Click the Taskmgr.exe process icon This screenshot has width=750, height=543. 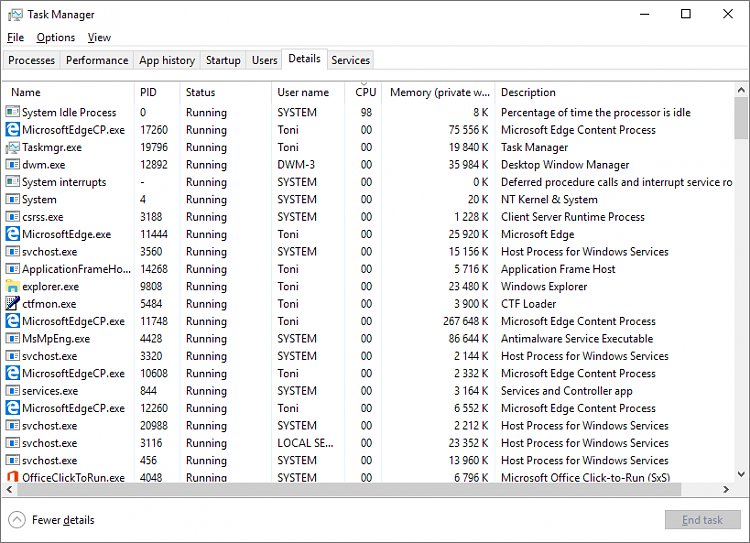point(12,147)
